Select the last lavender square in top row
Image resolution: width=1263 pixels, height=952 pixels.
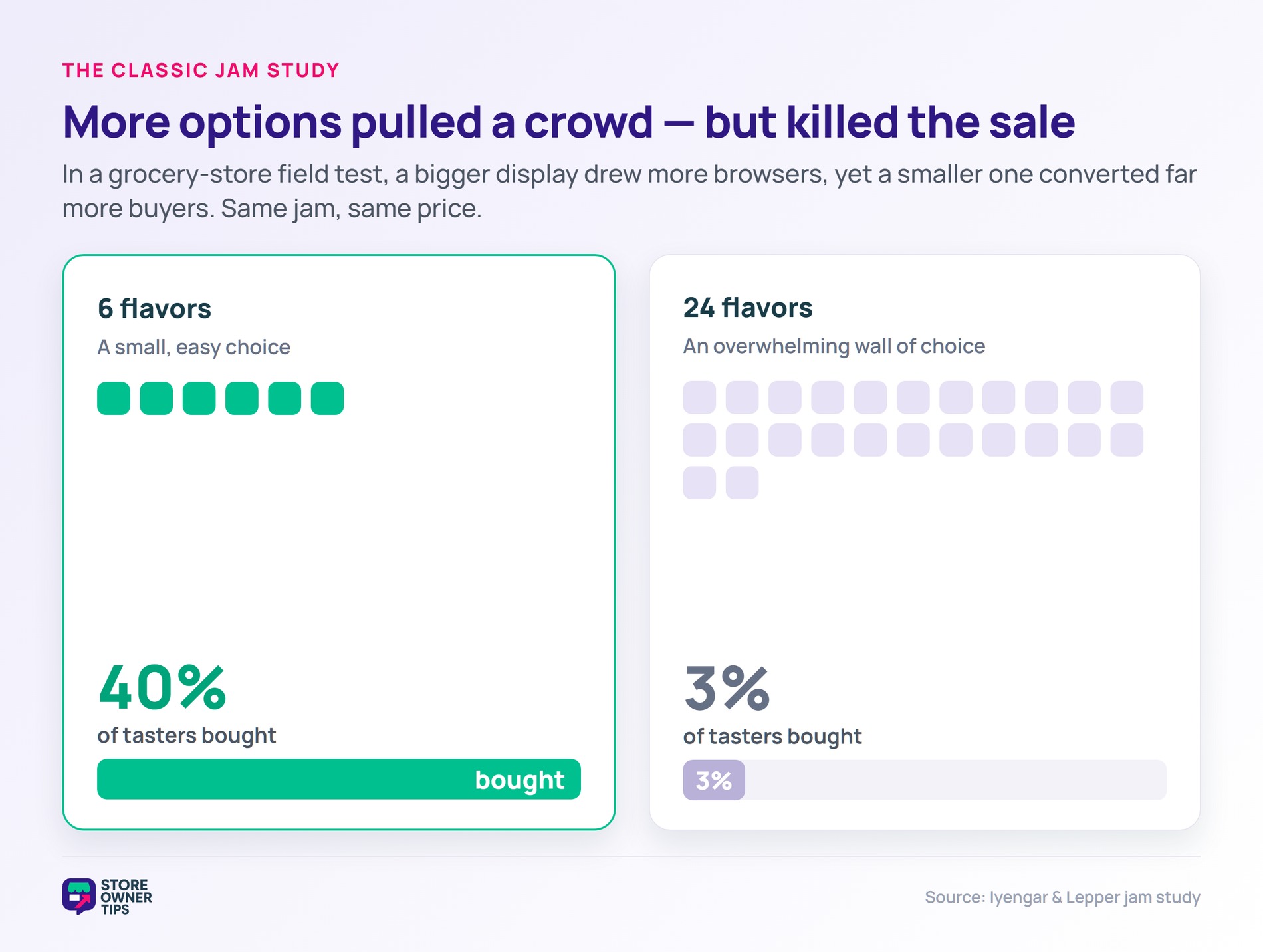click(x=1127, y=398)
